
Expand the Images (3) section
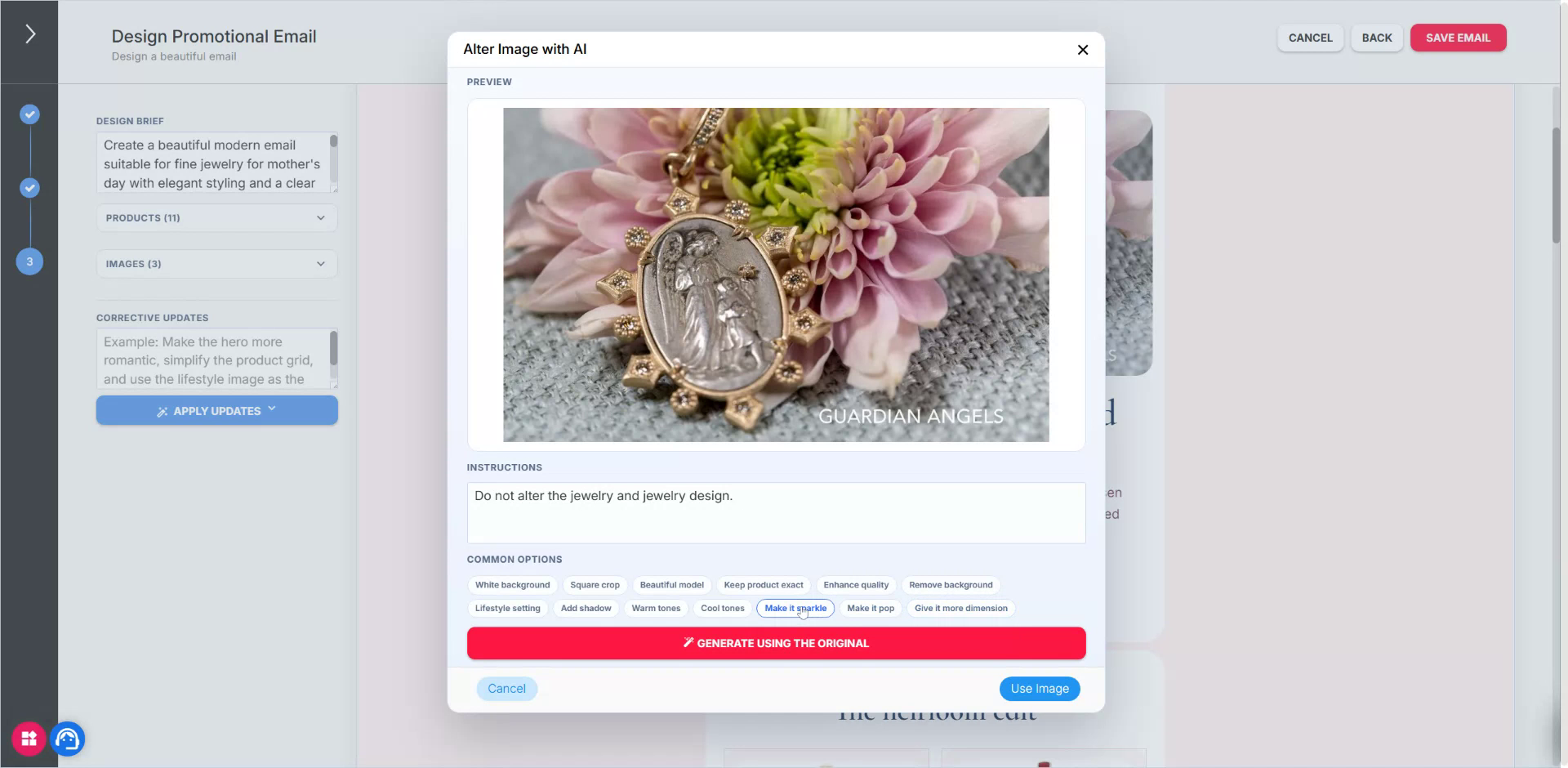[216, 264]
